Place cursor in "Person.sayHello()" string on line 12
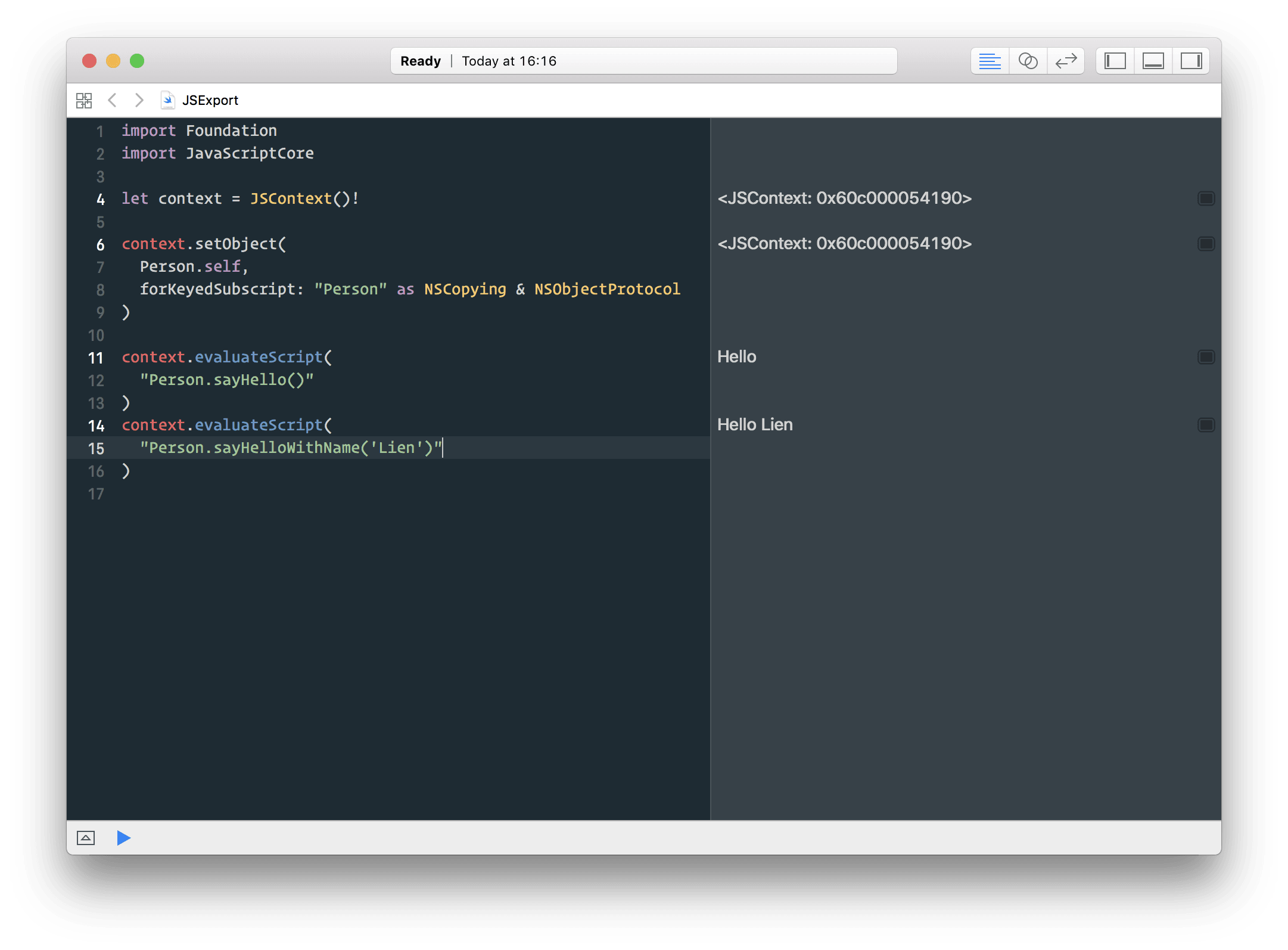The height and width of the screenshot is (950, 1288). [226, 380]
